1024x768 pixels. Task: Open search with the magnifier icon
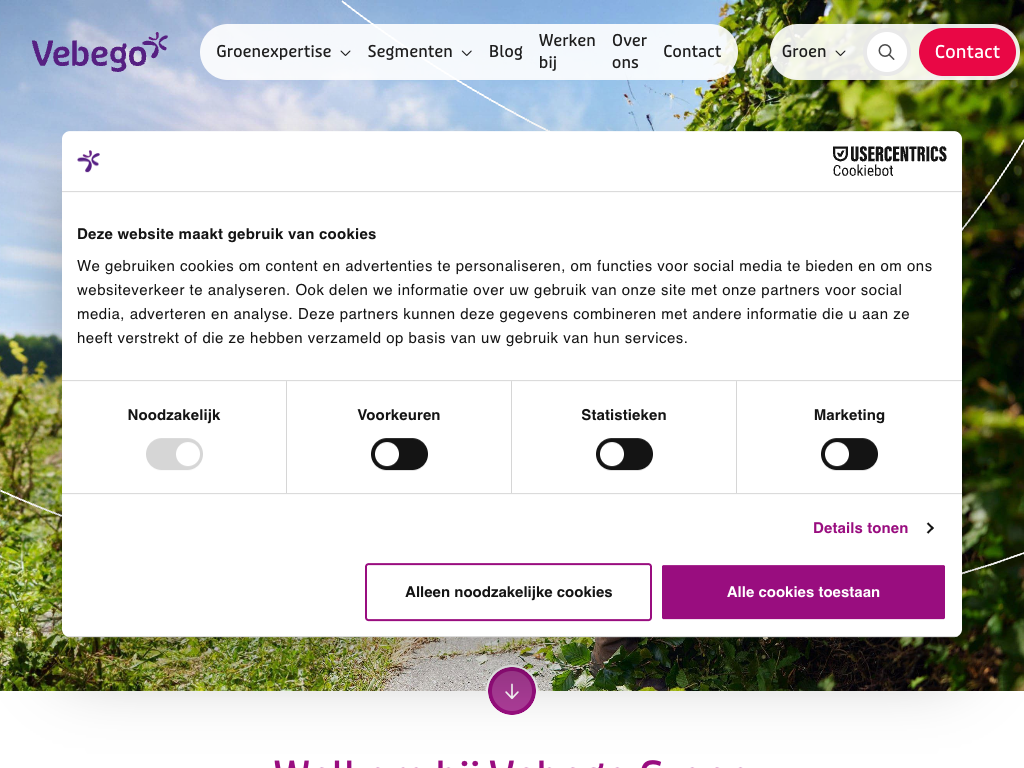(886, 52)
